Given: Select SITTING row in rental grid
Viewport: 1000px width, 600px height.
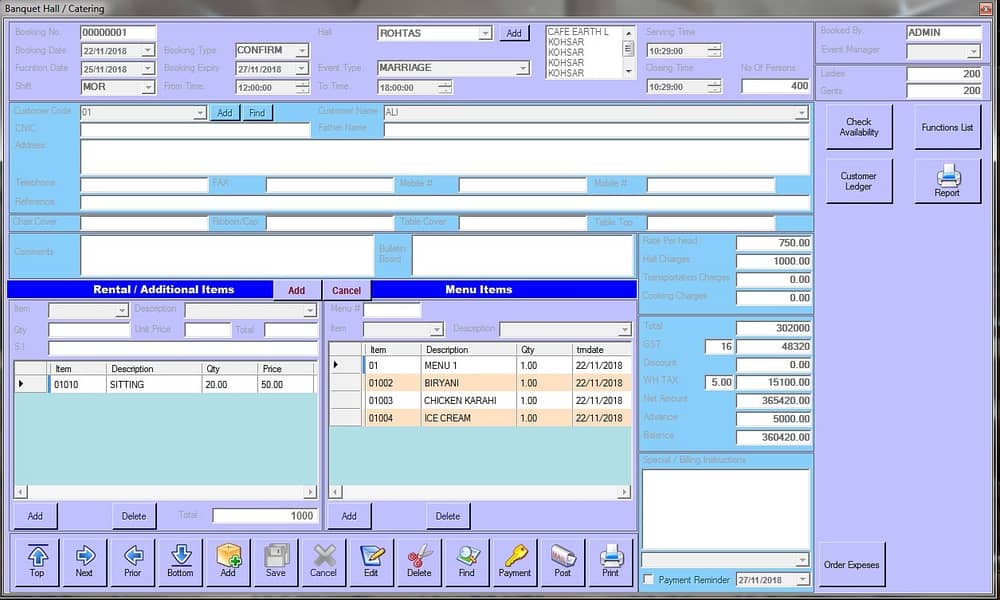Looking at the screenshot, I should tap(165, 384).
